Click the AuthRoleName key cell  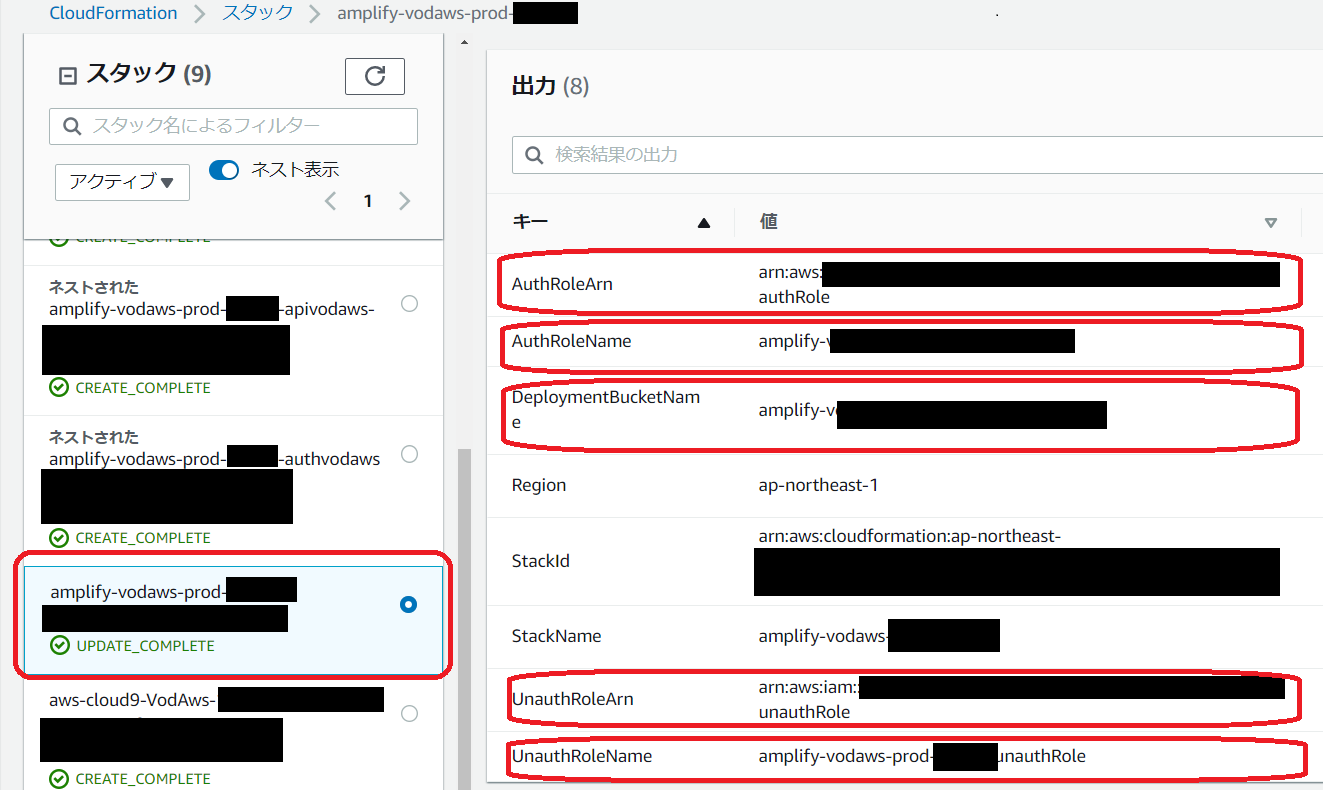click(572, 341)
